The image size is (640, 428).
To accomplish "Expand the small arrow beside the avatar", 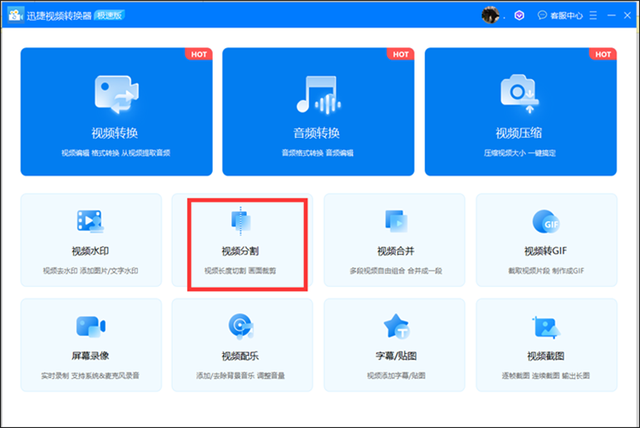I will (503, 15).
